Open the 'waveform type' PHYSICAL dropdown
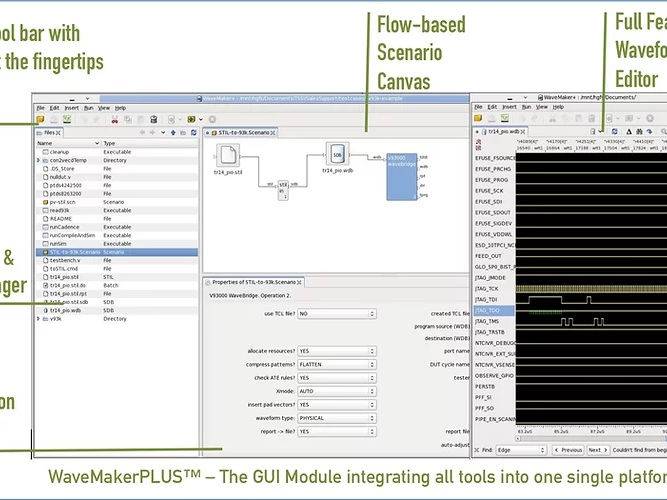Image resolution: width=667 pixels, height=500 pixels. (336, 417)
